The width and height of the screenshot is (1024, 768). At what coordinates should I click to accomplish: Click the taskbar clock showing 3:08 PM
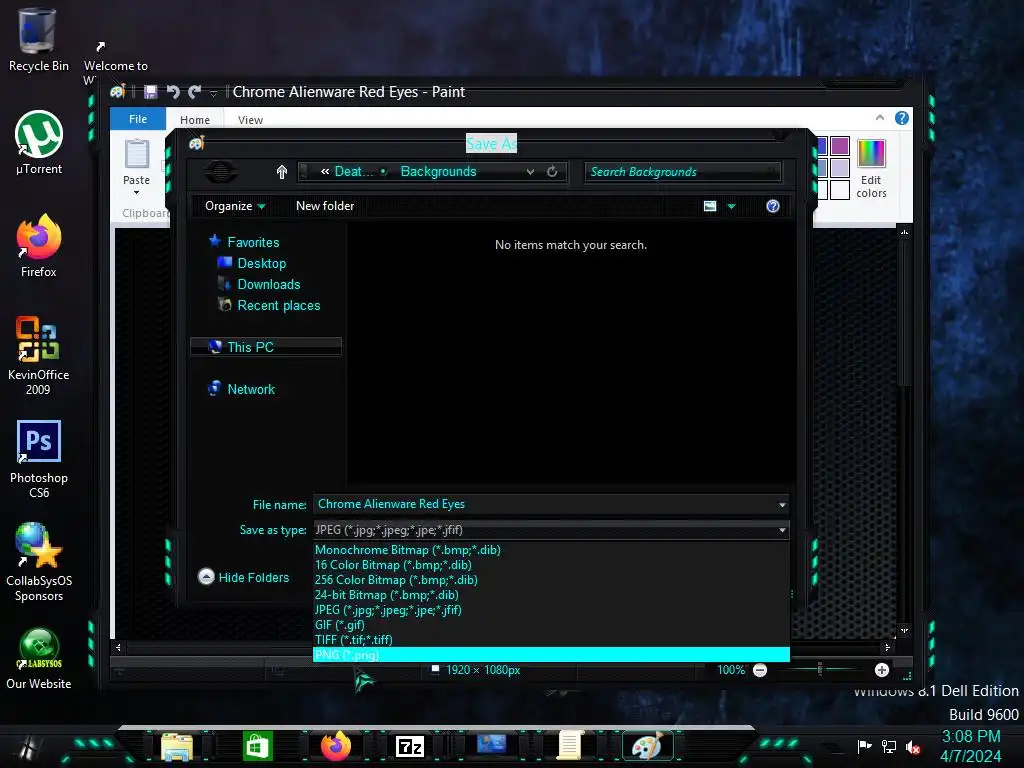970,737
